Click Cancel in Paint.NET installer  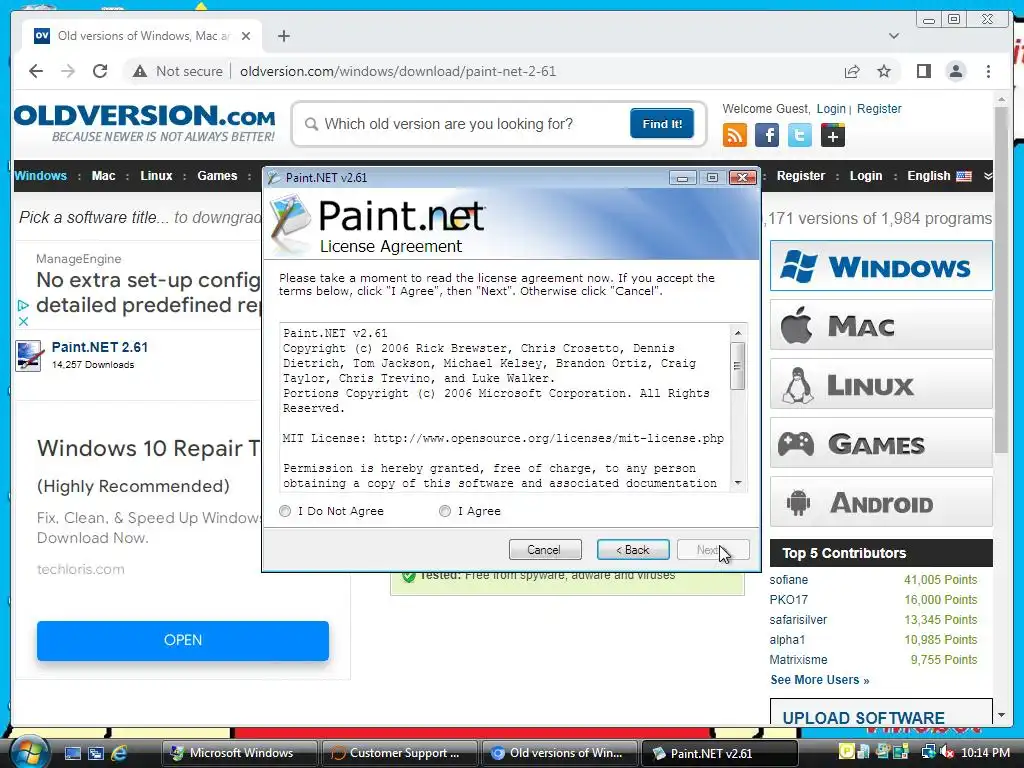click(545, 549)
